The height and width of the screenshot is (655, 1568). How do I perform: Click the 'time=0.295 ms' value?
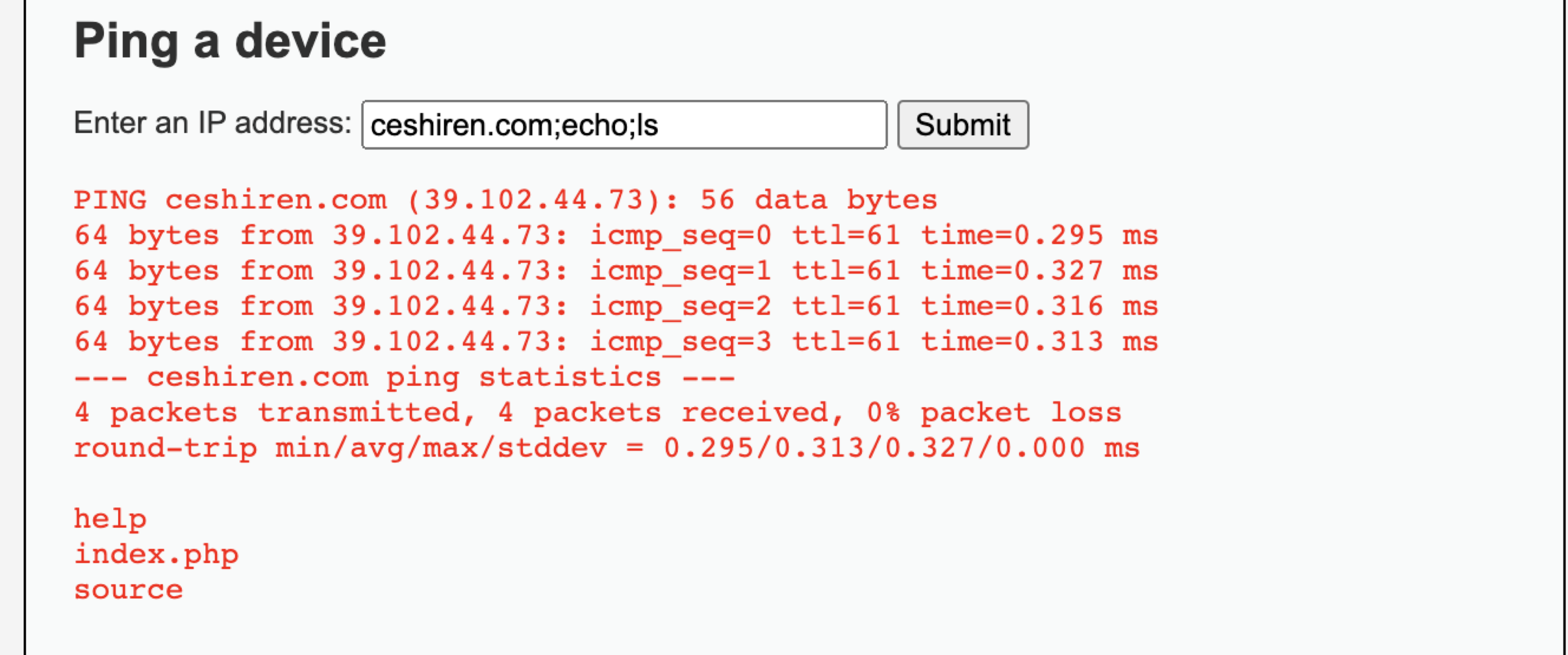coord(1039,235)
